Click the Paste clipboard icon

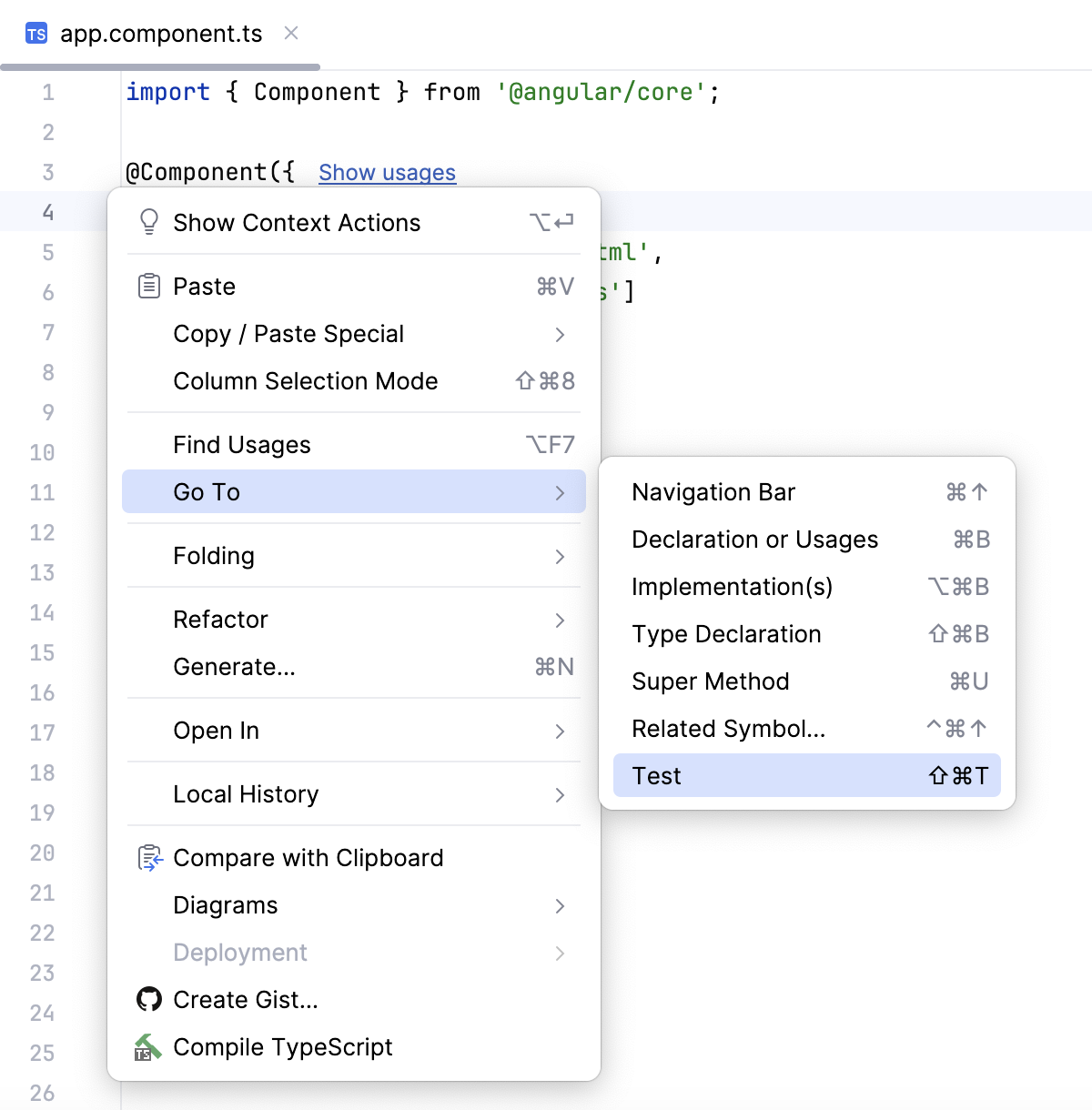pyautogui.click(x=148, y=286)
